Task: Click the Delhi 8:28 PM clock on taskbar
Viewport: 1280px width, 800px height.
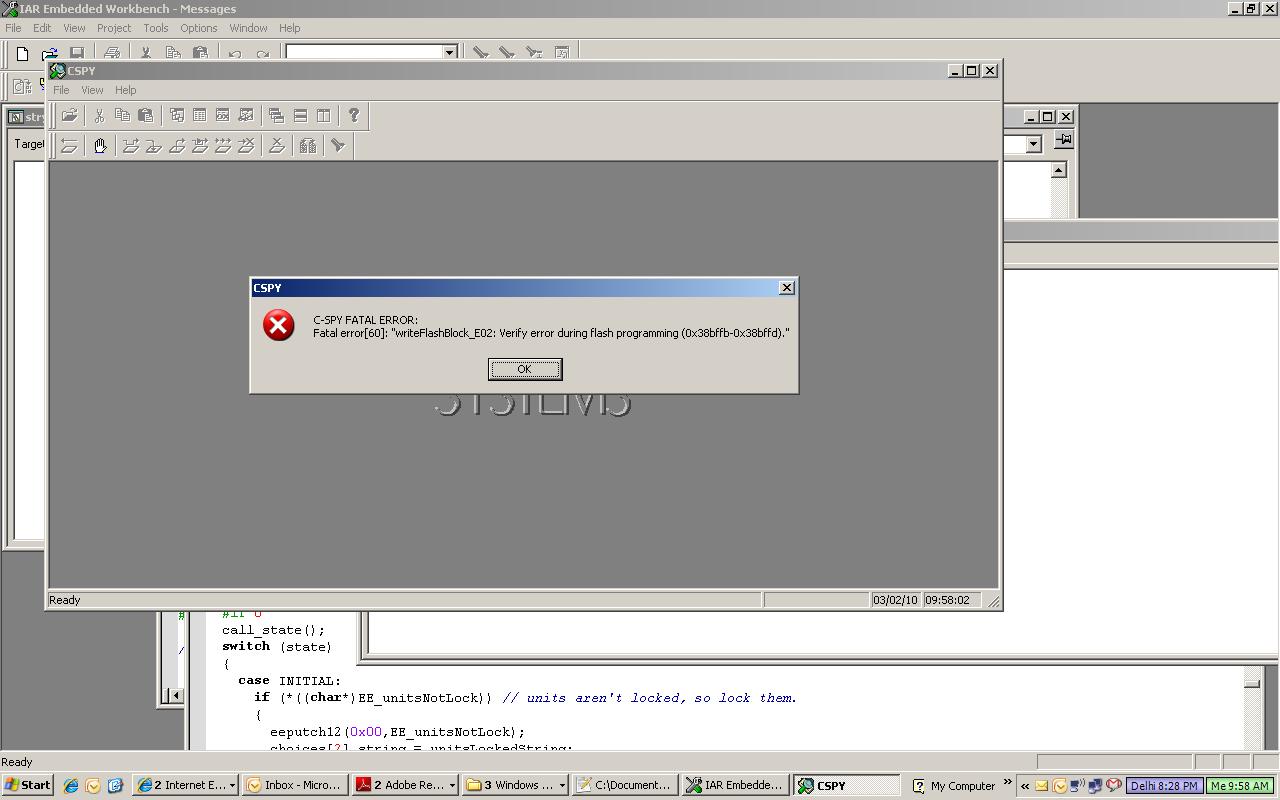Action: pos(1164,786)
